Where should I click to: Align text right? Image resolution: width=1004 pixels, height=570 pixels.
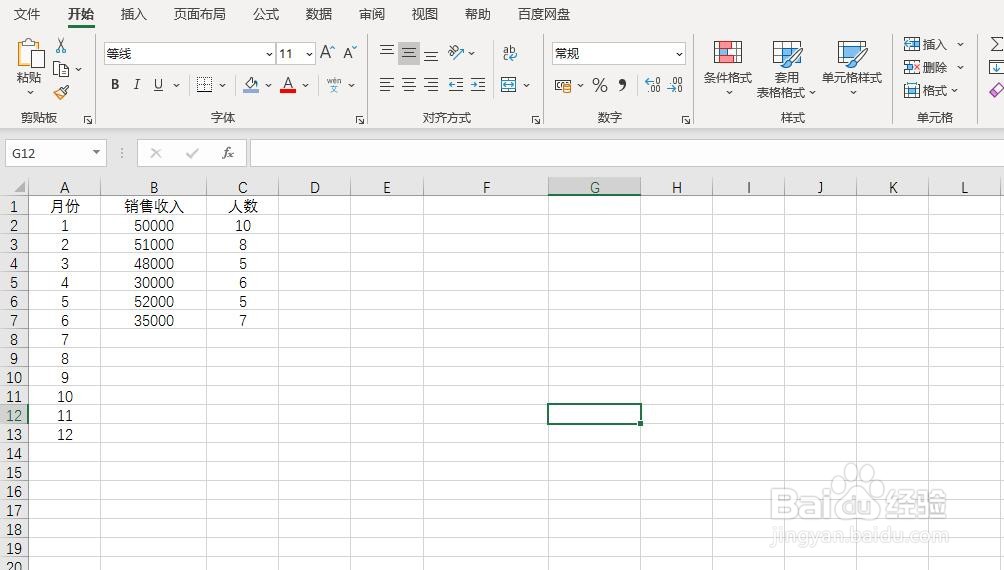[x=431, y=85]
